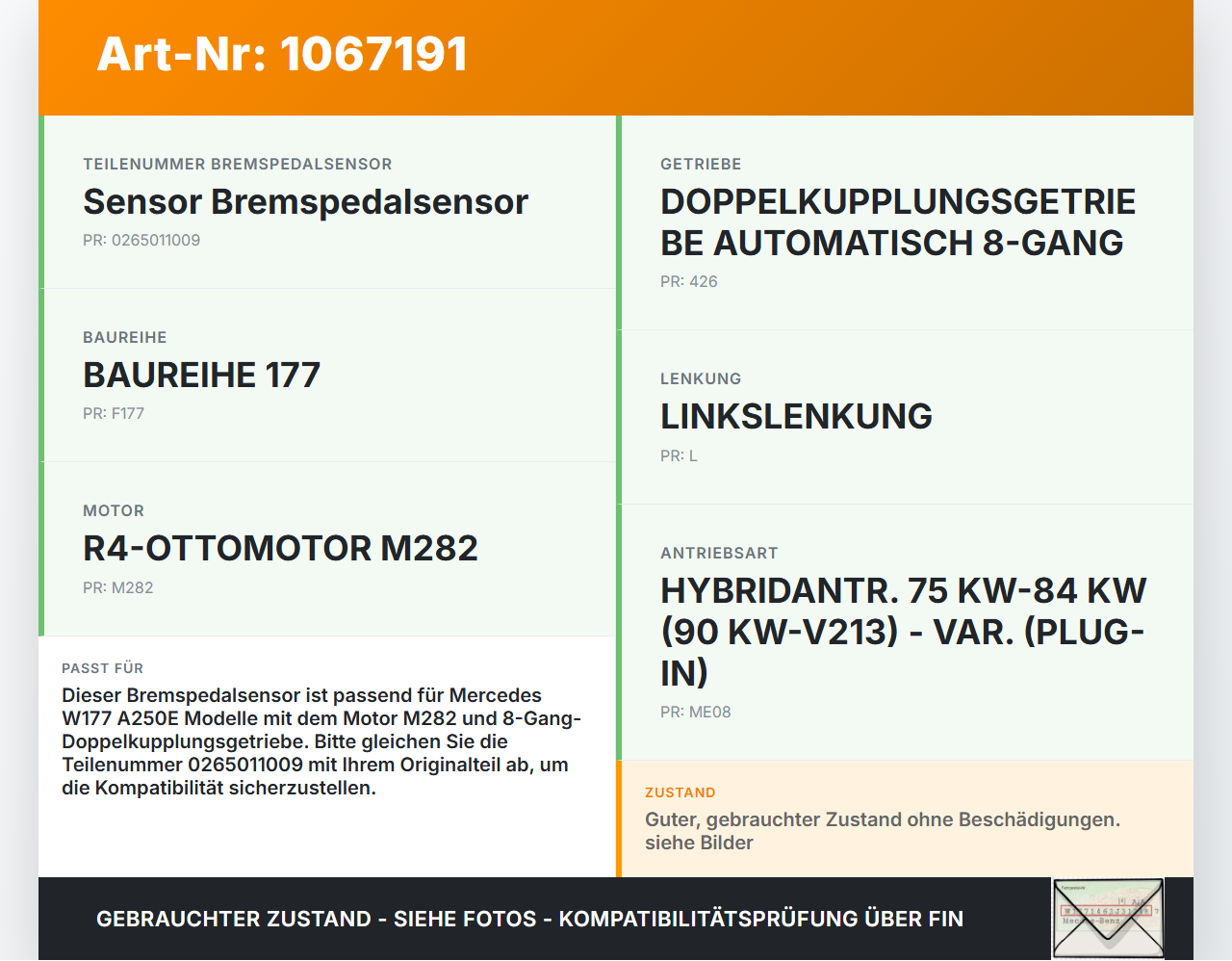Viewport: 1232px width, 961px height.
Task: Select the 'PR: L' code
Action: (x=679, y=456)
